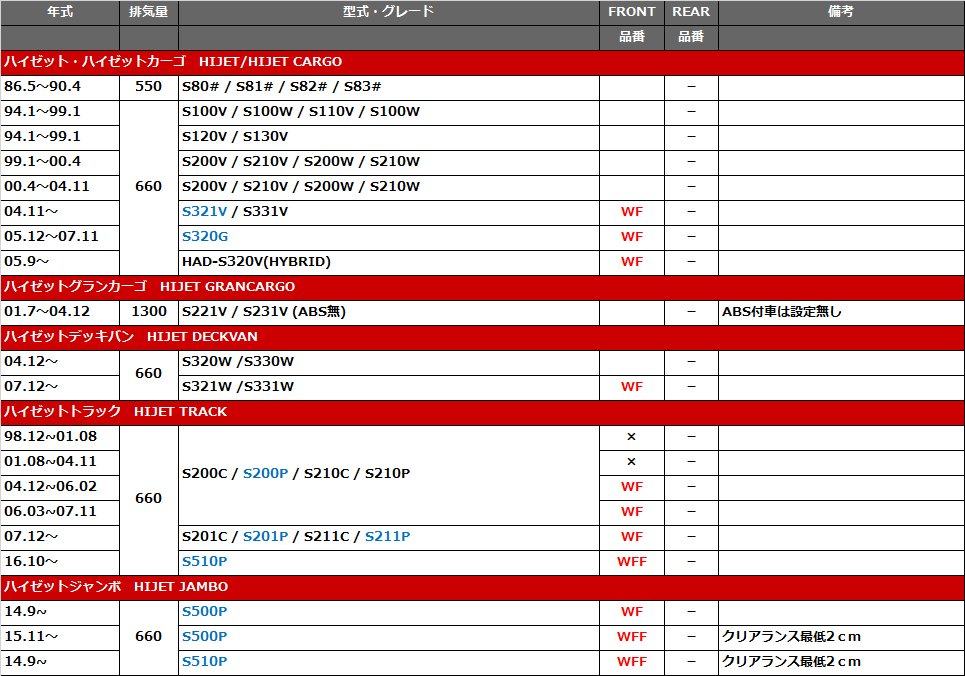Click the 00.4~04.11 year cell
This screenshot has height=676, width=965.
[x=60, y=187]
